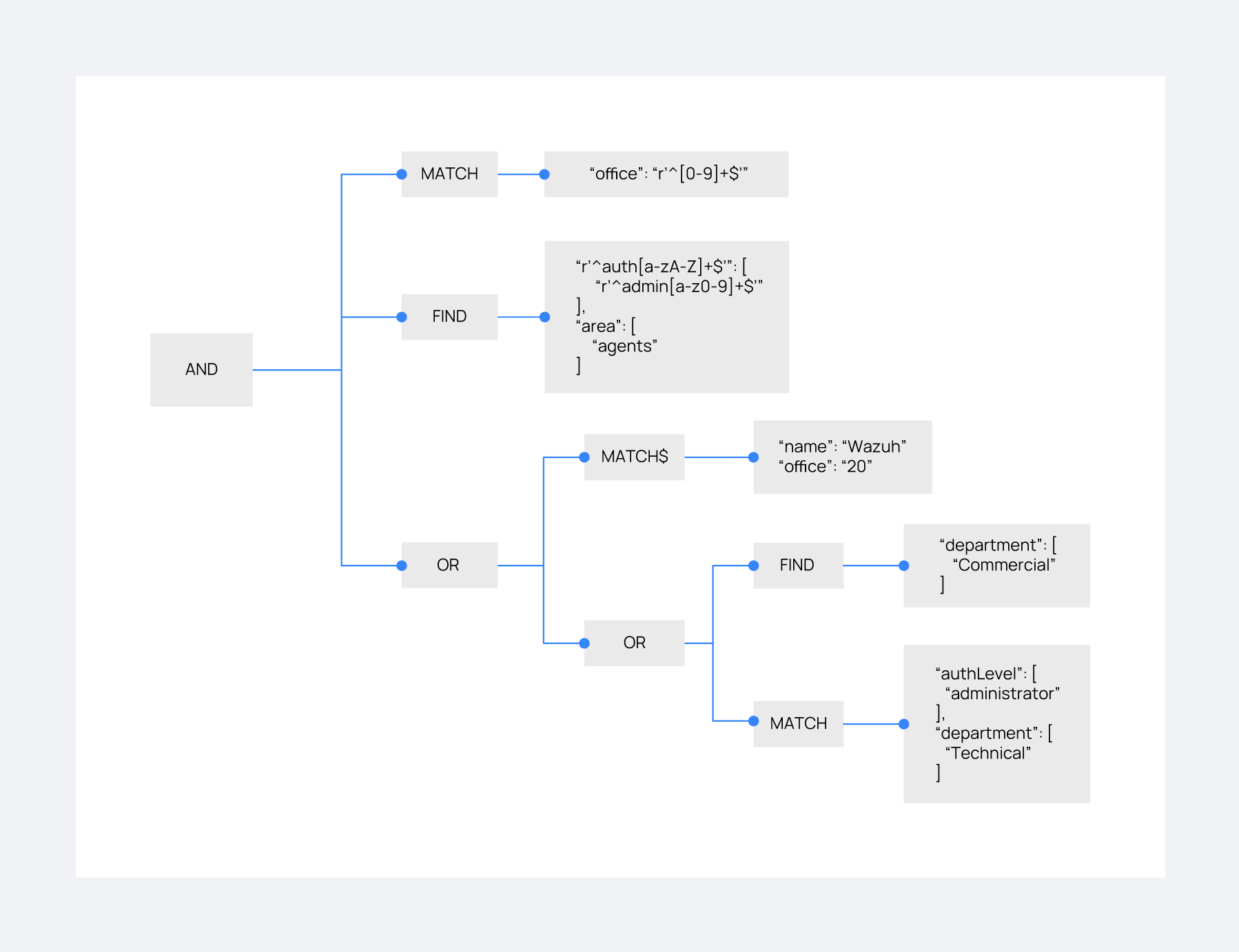Select the FIND node linked to auth regex
1239x952 pixels.
(449, 317)
